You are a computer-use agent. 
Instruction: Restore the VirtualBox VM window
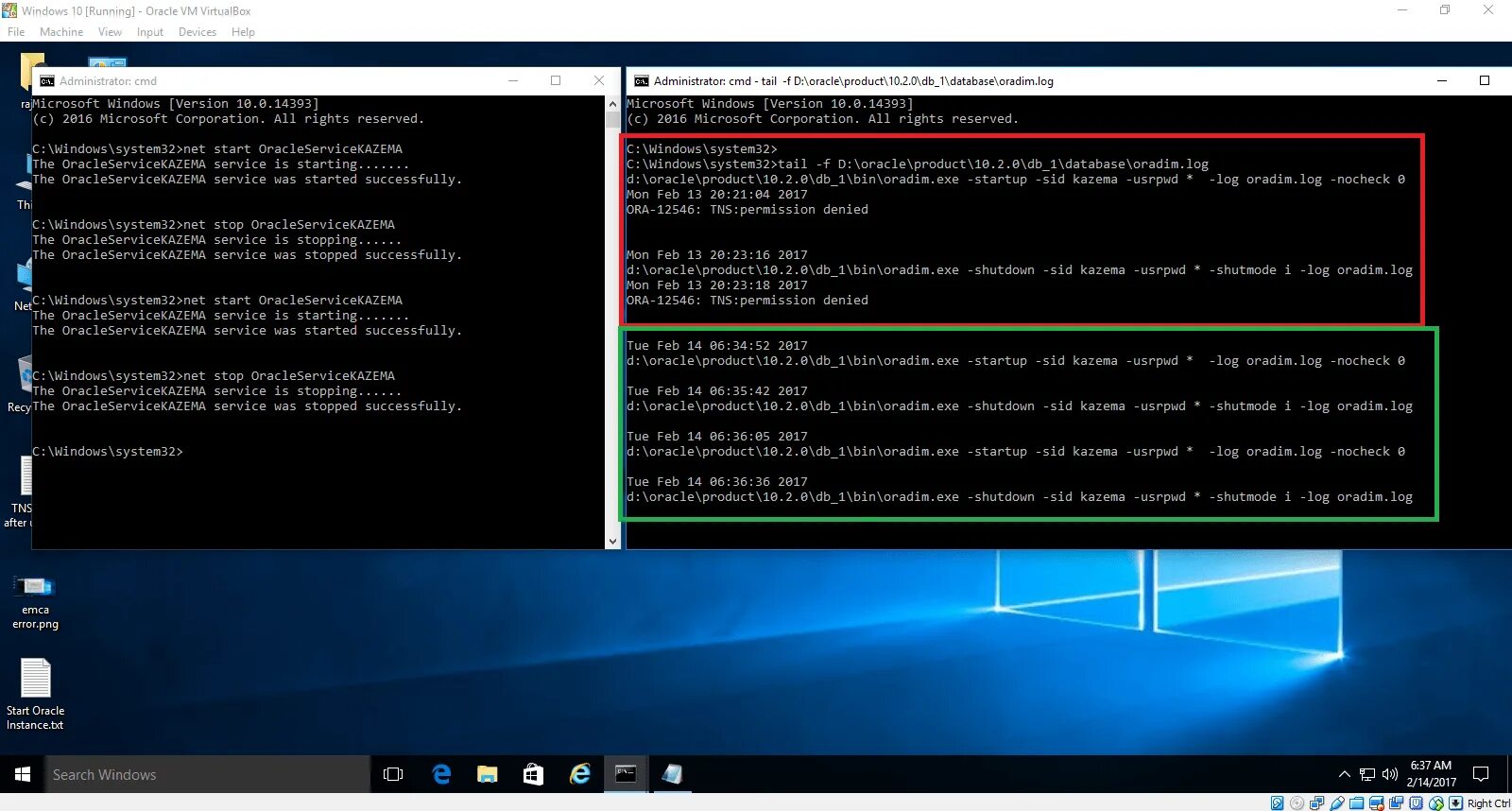[x=1445, y=10]
